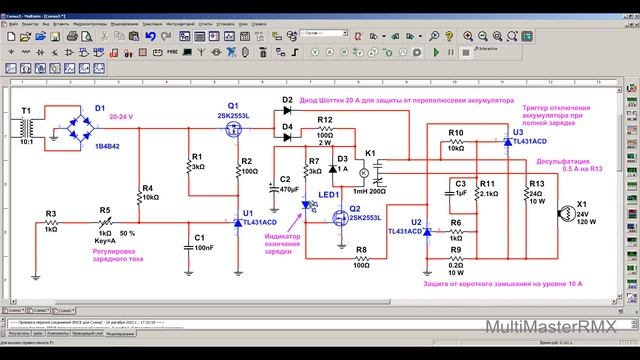
Task: Print the circuit
Action: 72,37
